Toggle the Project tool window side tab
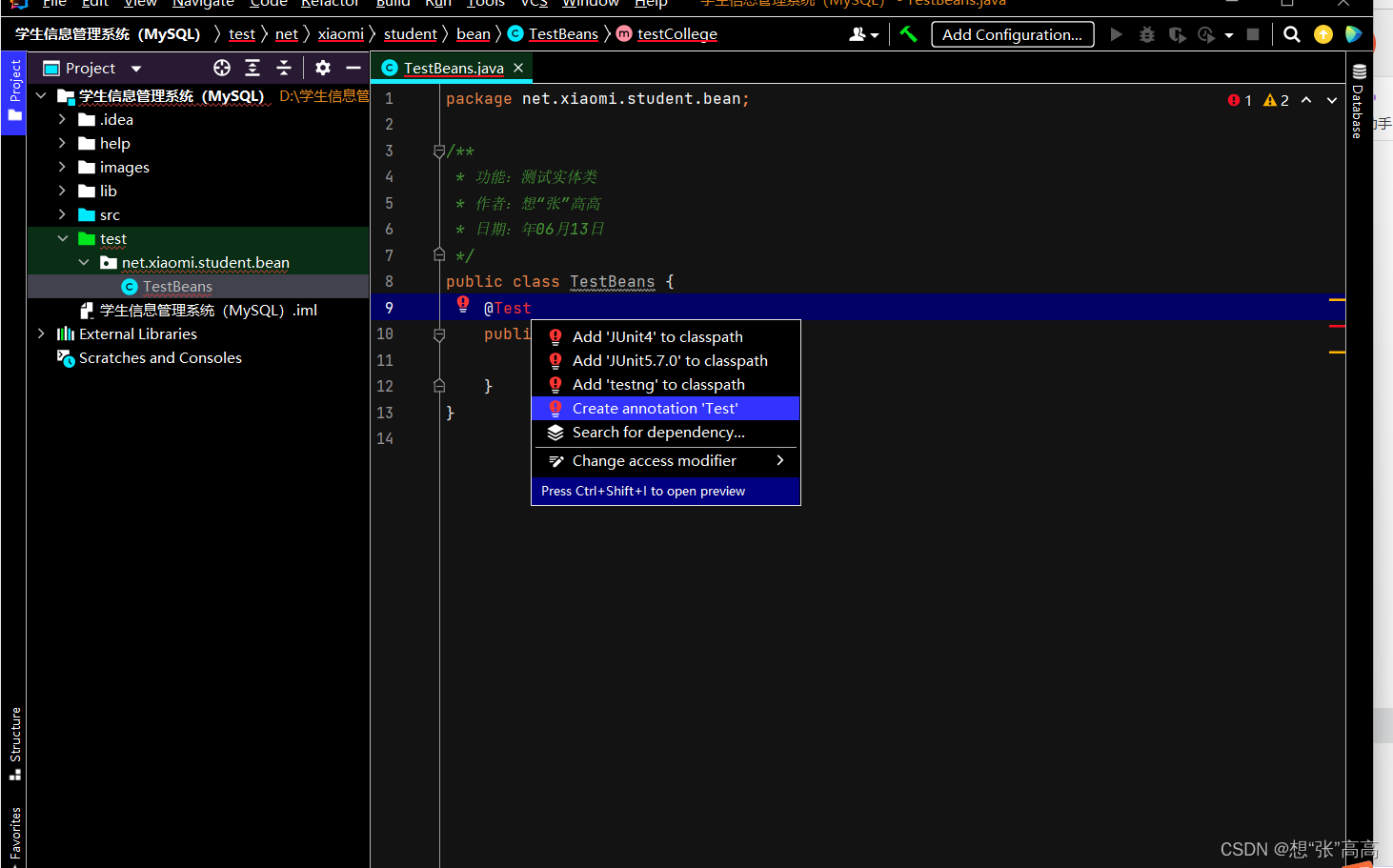The height and width of the screenshot is (868, 1393). 14,92
